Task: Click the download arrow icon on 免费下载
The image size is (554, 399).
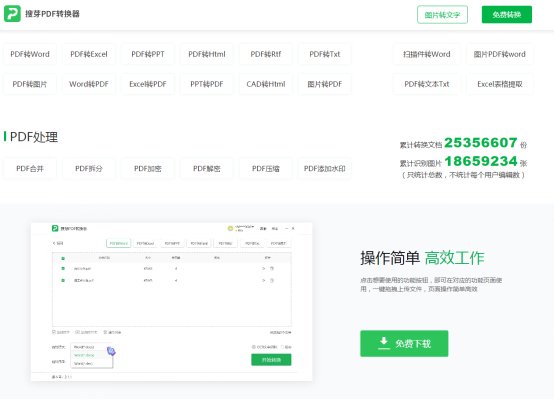Action: pos(384,343)
